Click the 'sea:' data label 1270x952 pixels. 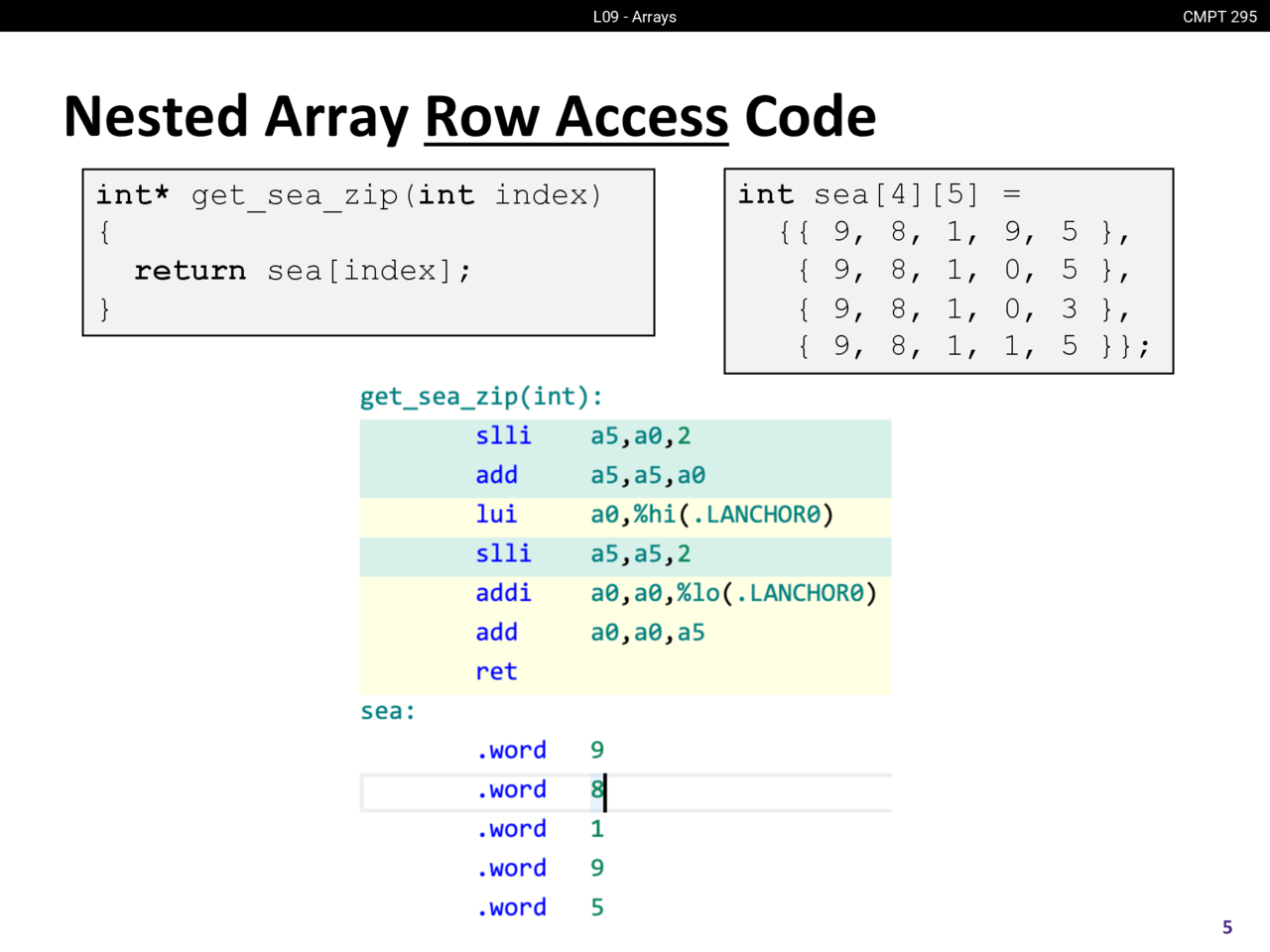pyautogui.click(x=388, y=711)
